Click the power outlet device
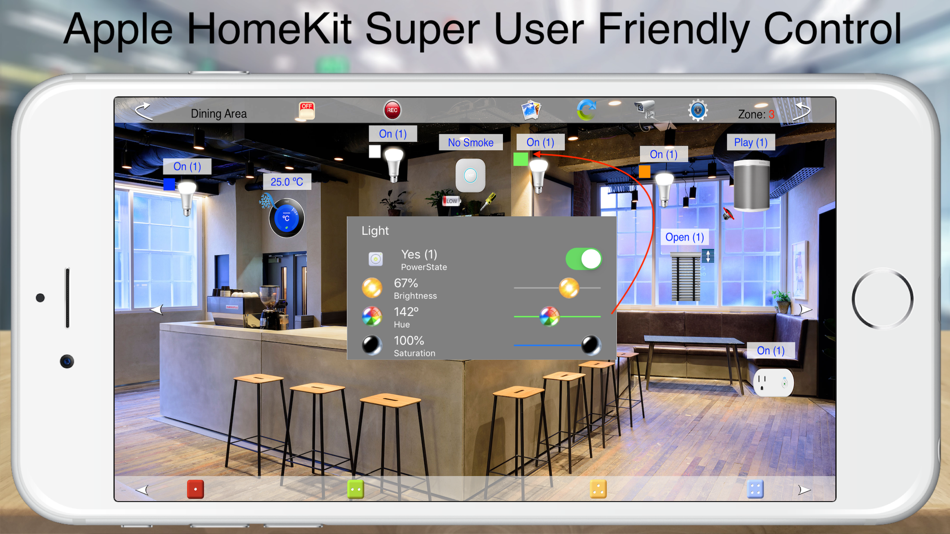 (x=773, y=382)
